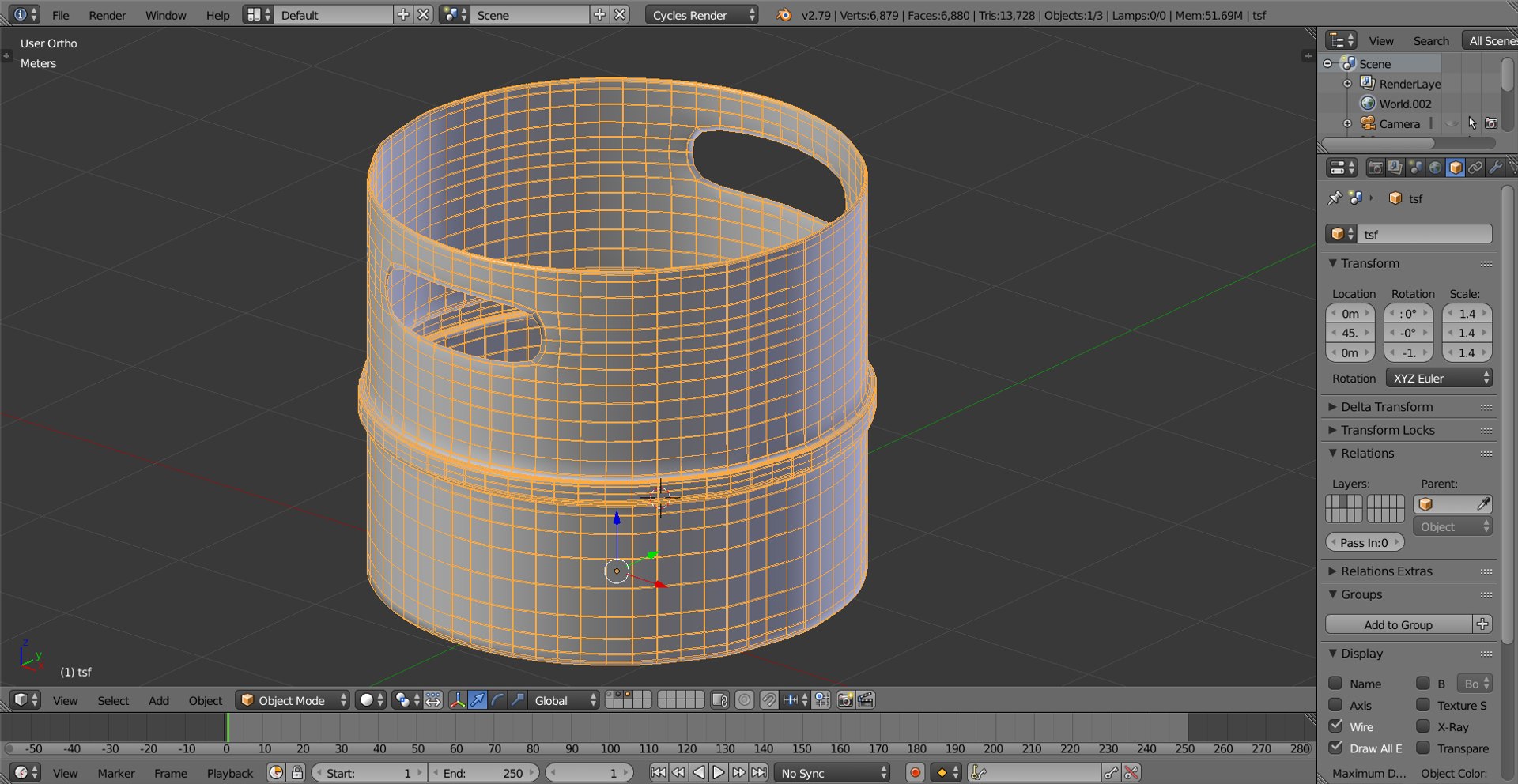Play the animation in reverse

698,772
